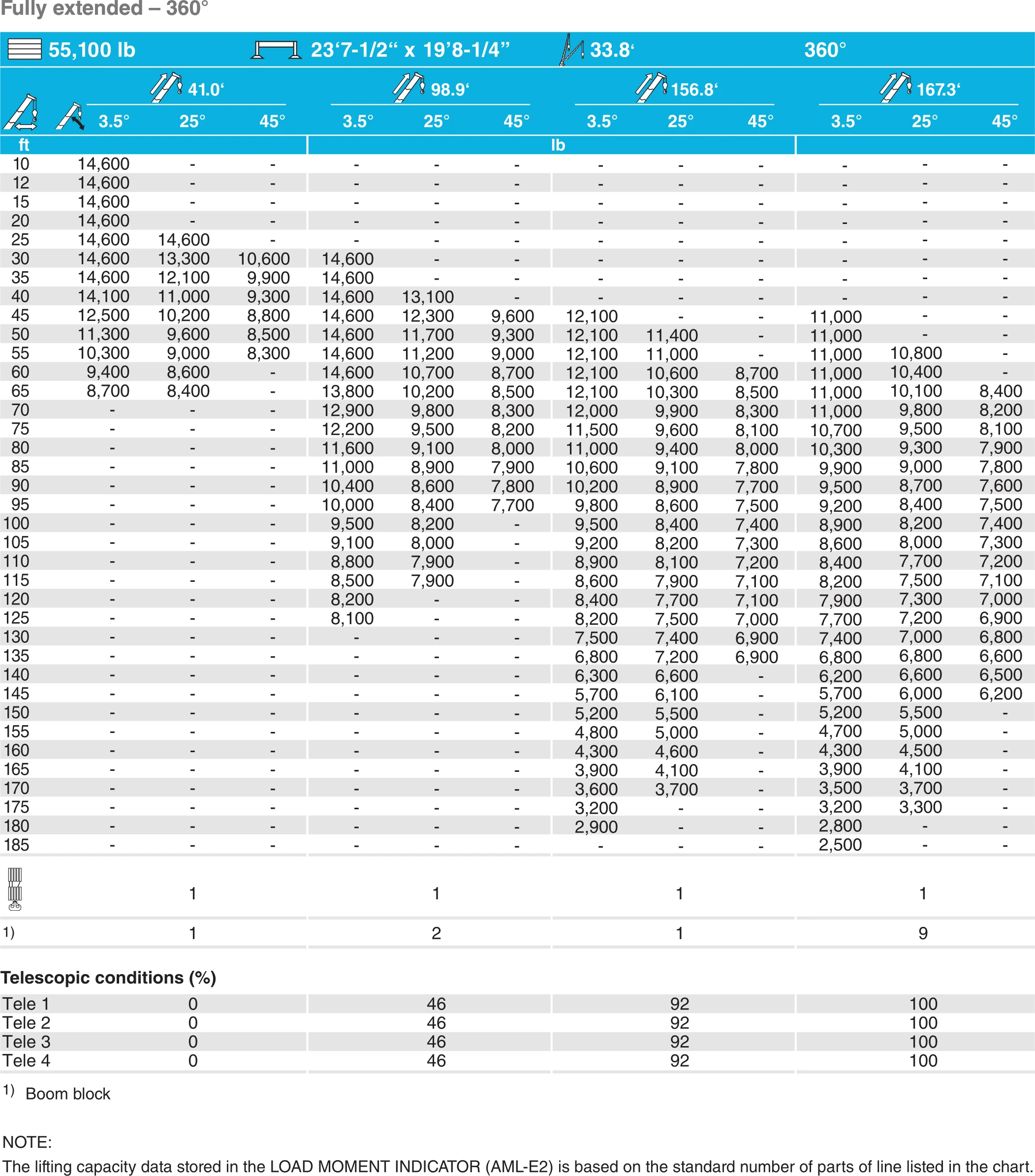Click the 100 ft radius row label

[16, 524]
